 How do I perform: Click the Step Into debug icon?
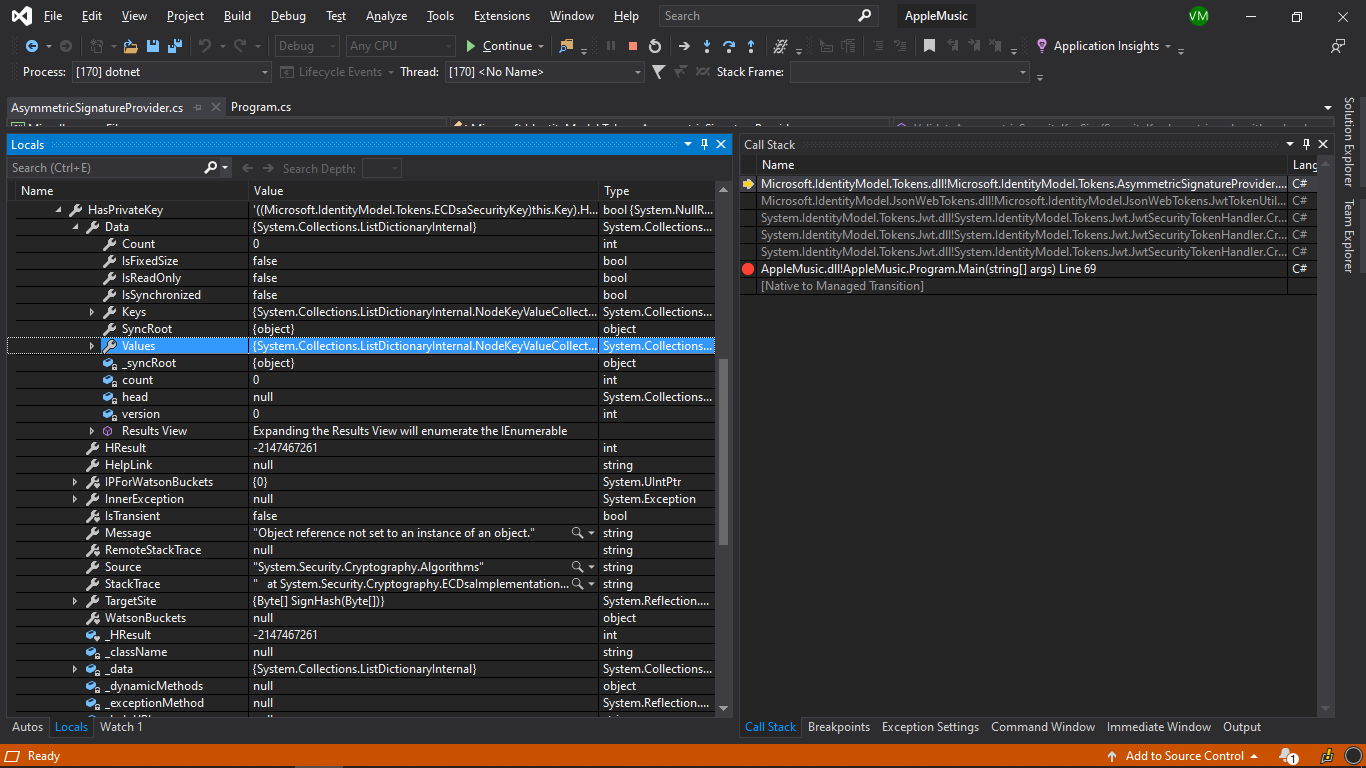tap(707, 46)
